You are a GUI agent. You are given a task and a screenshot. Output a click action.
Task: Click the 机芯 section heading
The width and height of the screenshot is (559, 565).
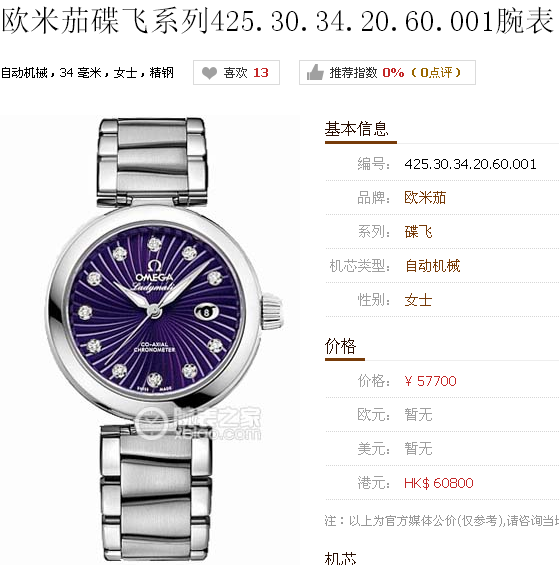341,558
